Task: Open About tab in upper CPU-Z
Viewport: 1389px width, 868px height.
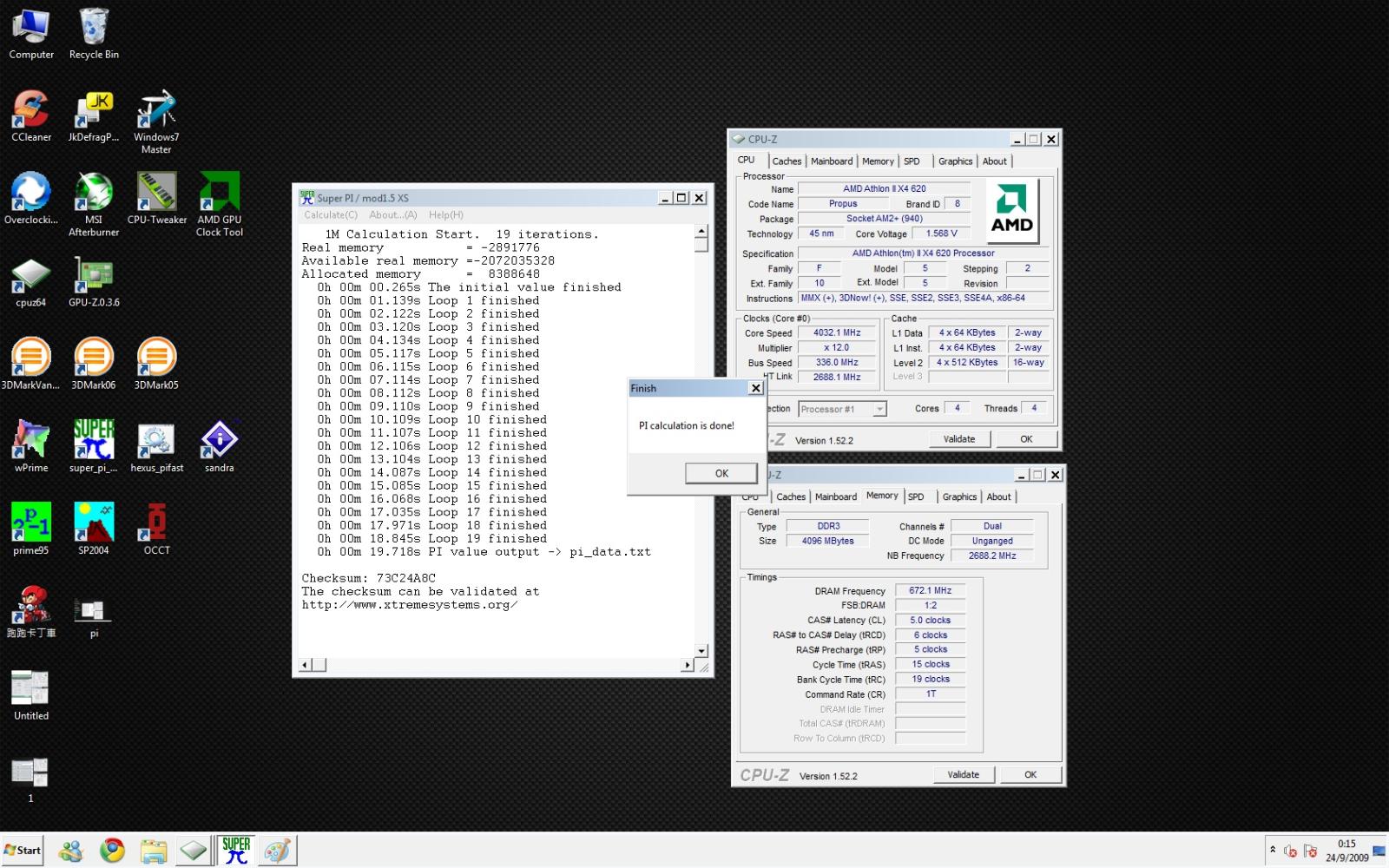Action: coord(995,161)
